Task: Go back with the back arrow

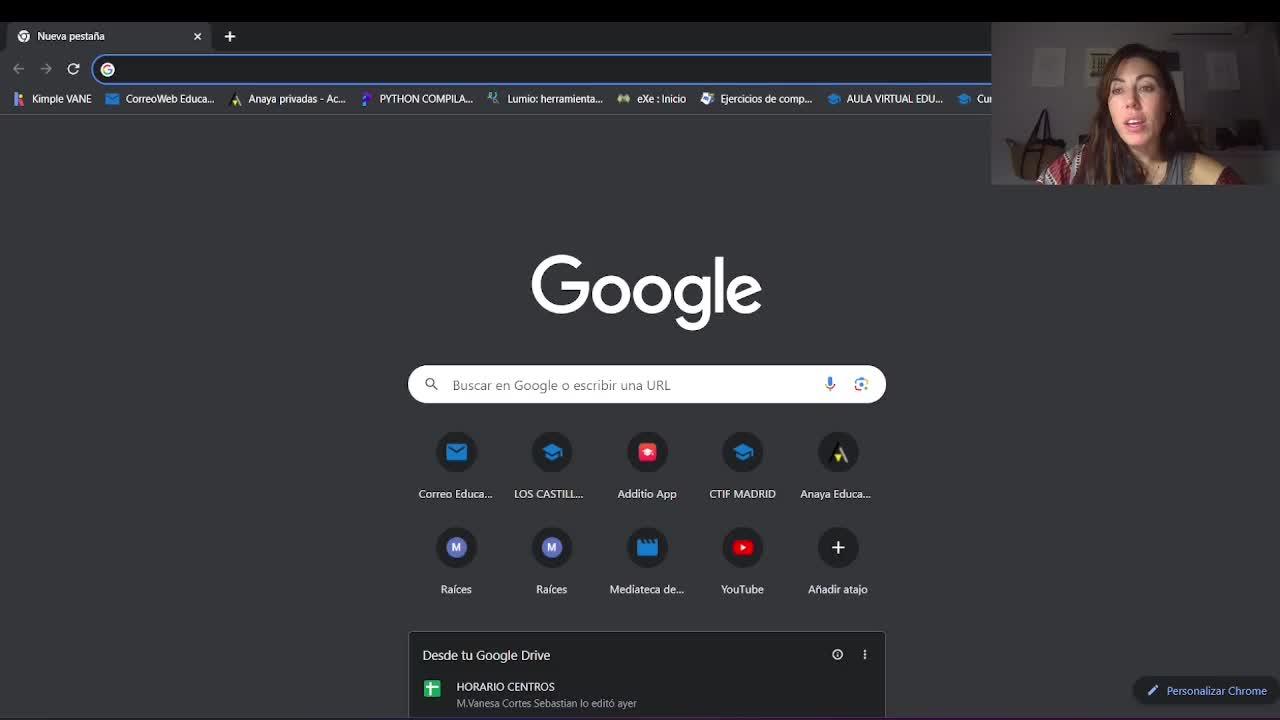Action: pos(18,69)
